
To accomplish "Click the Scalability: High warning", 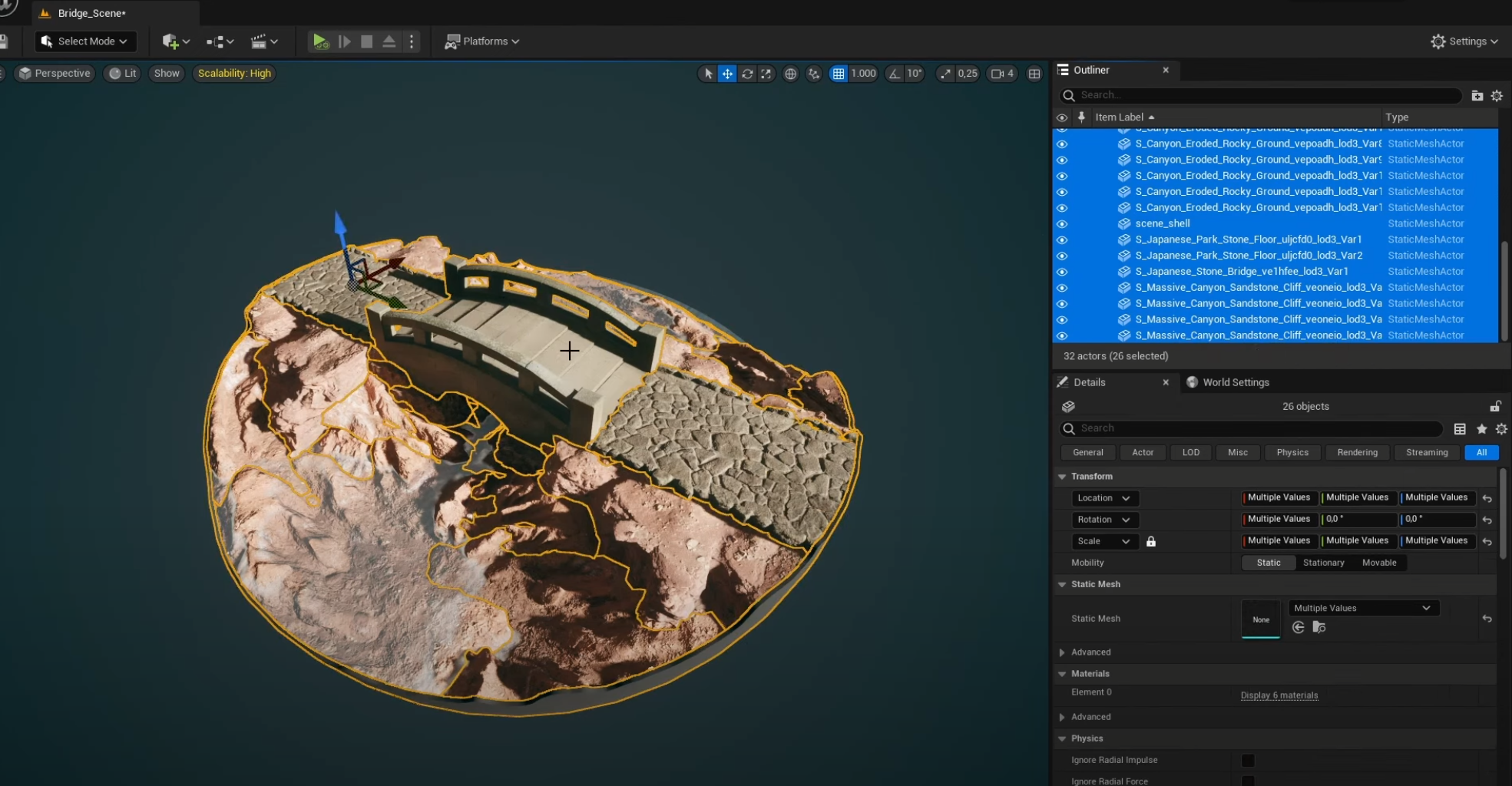I will click(234, 74).
